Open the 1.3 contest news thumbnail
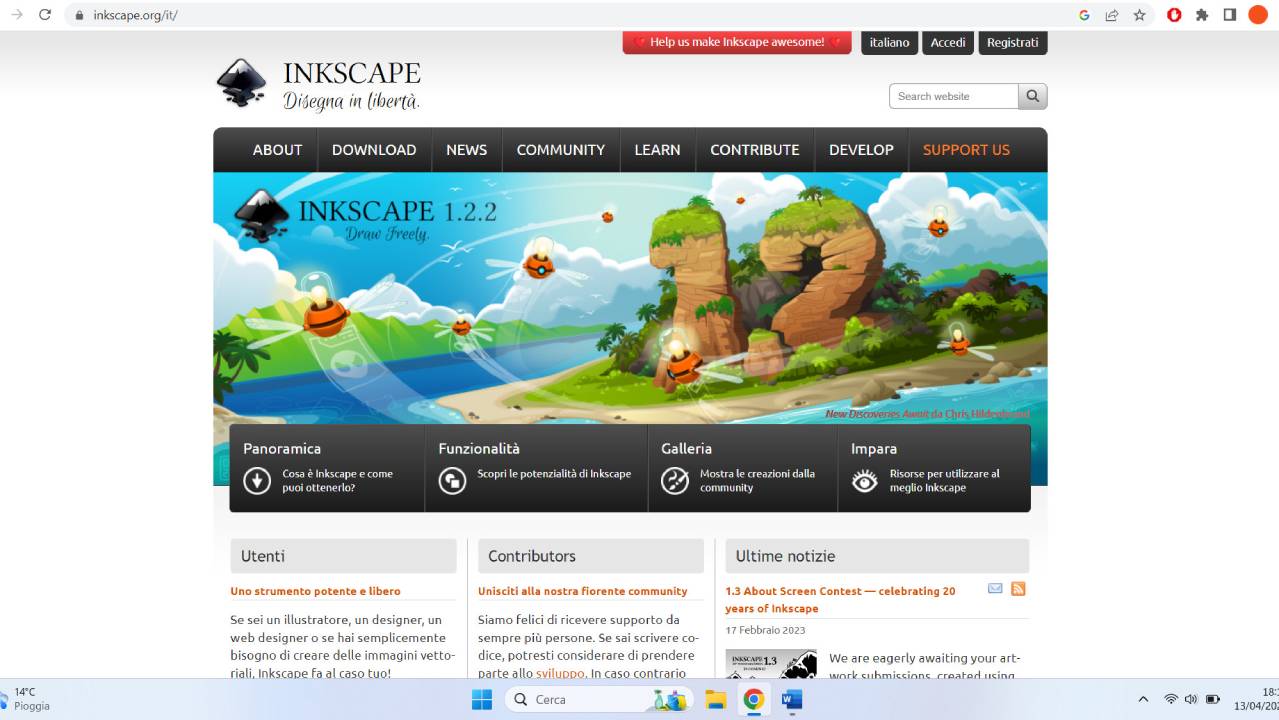Image resolution: width=1279 pixels, height=720 pixels. pyautogui.click(x=771, y=664)
